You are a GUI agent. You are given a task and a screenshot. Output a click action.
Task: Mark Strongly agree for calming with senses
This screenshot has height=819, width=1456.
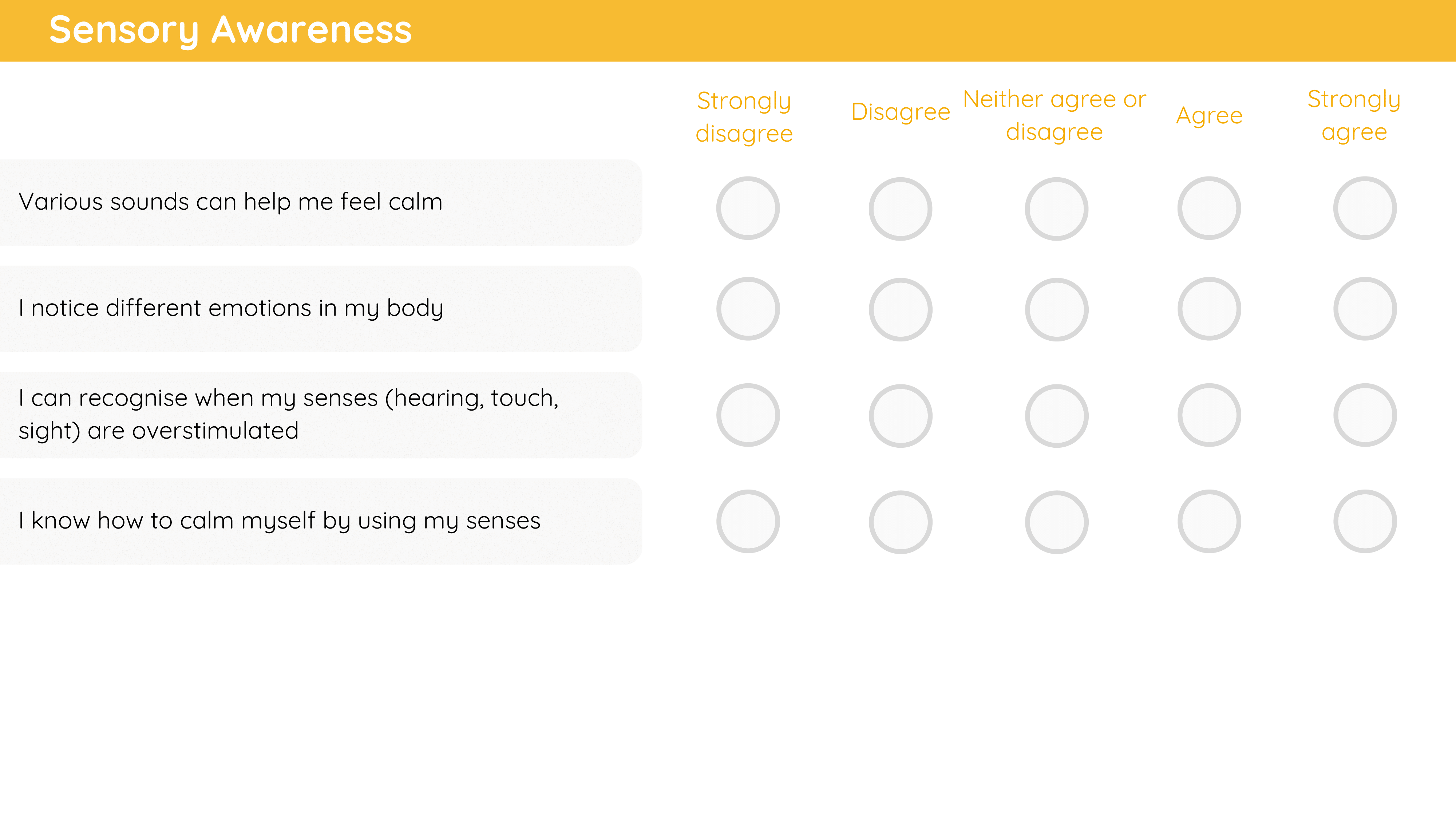point(1365,521)
